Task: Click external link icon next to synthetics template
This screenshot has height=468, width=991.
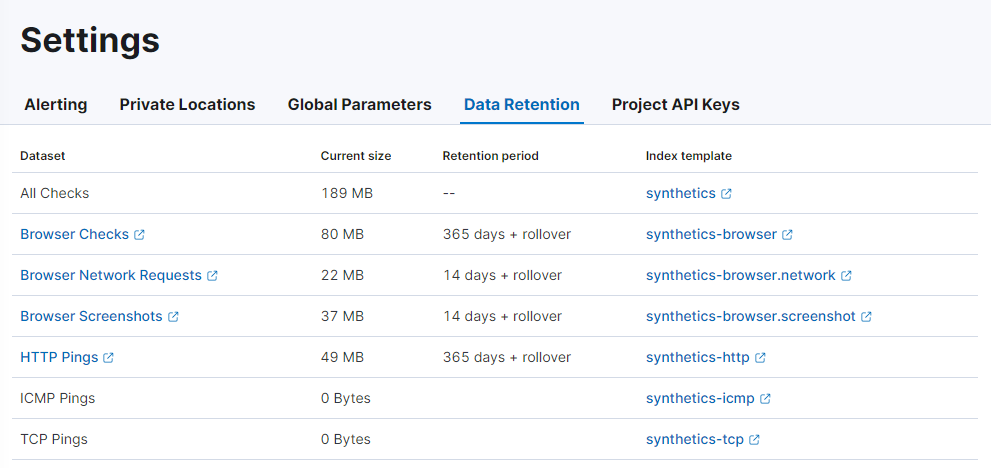Action: [726, 194]
